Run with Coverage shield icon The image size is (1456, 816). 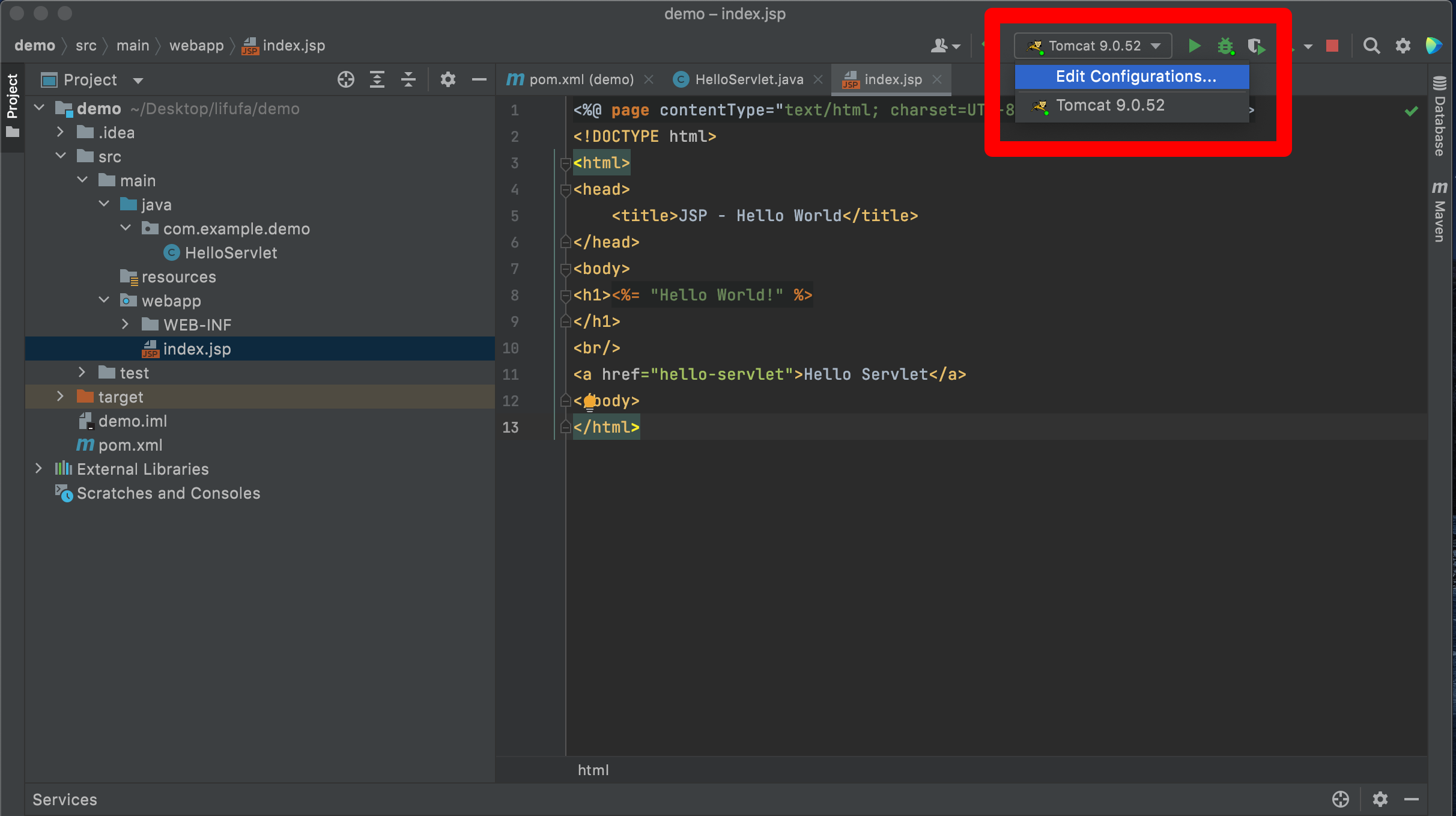pyautogui.click(x=1255, y=46)
